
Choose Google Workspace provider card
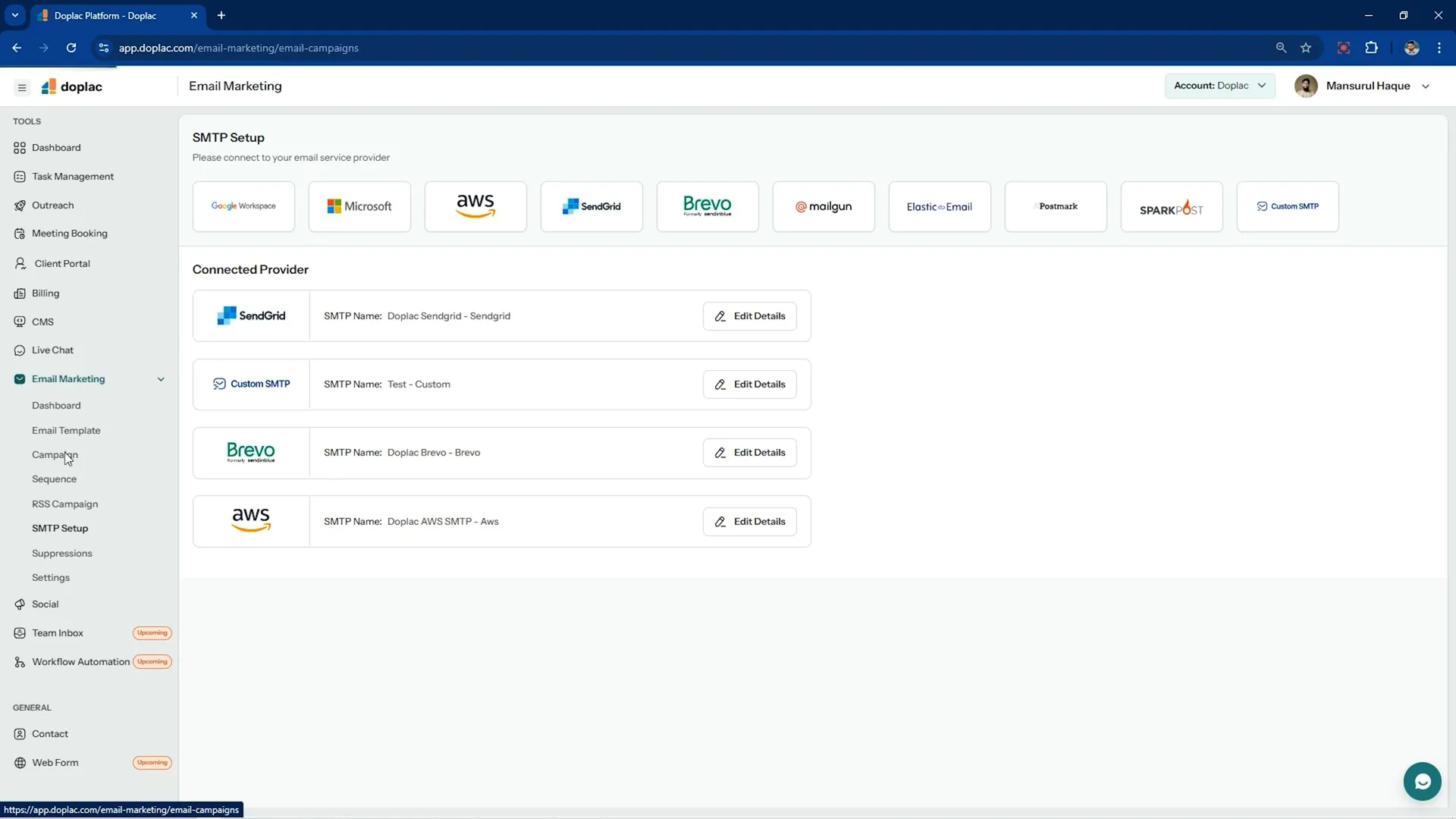click(x=243, y=206)
